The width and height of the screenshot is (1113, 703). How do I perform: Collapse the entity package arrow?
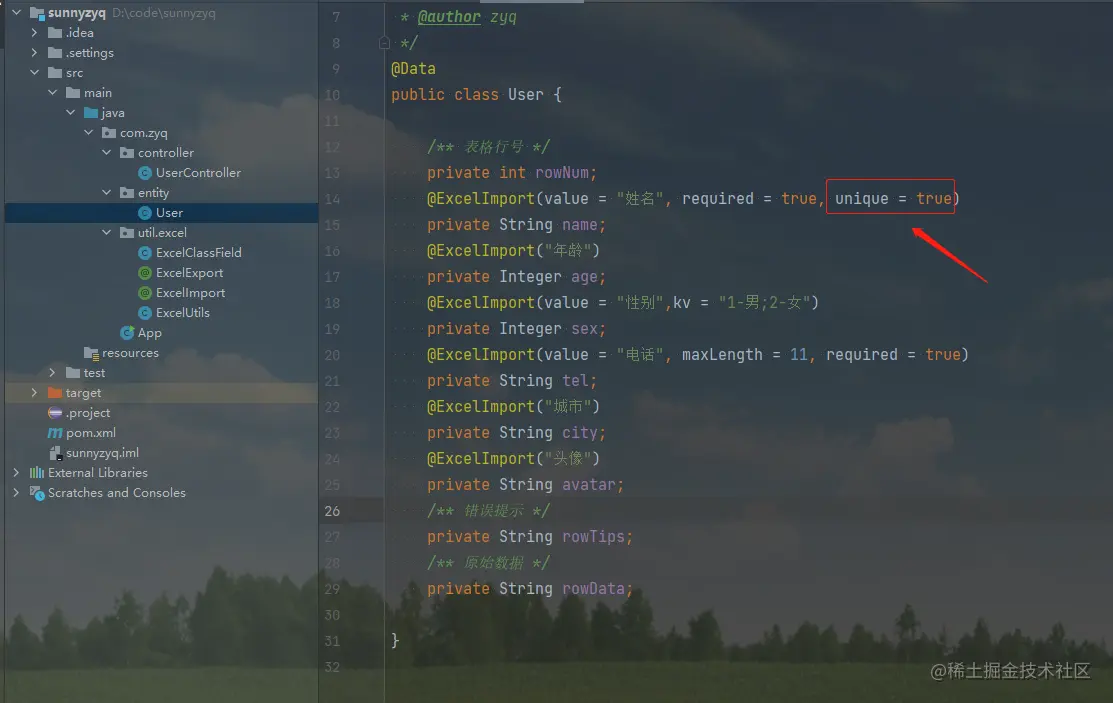tap(106, 192)
